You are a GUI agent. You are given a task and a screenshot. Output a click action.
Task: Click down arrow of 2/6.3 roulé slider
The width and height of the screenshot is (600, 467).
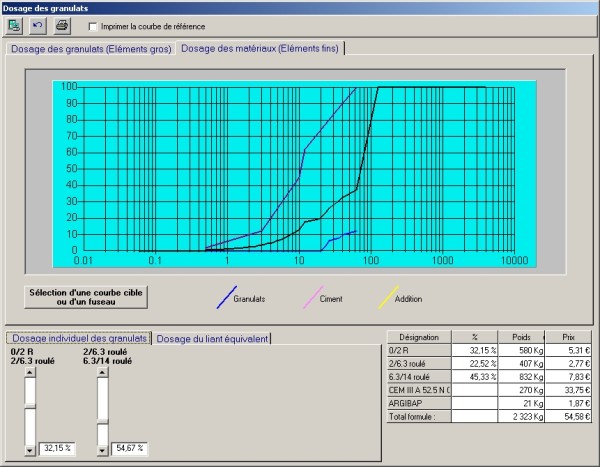click(101, 449)
